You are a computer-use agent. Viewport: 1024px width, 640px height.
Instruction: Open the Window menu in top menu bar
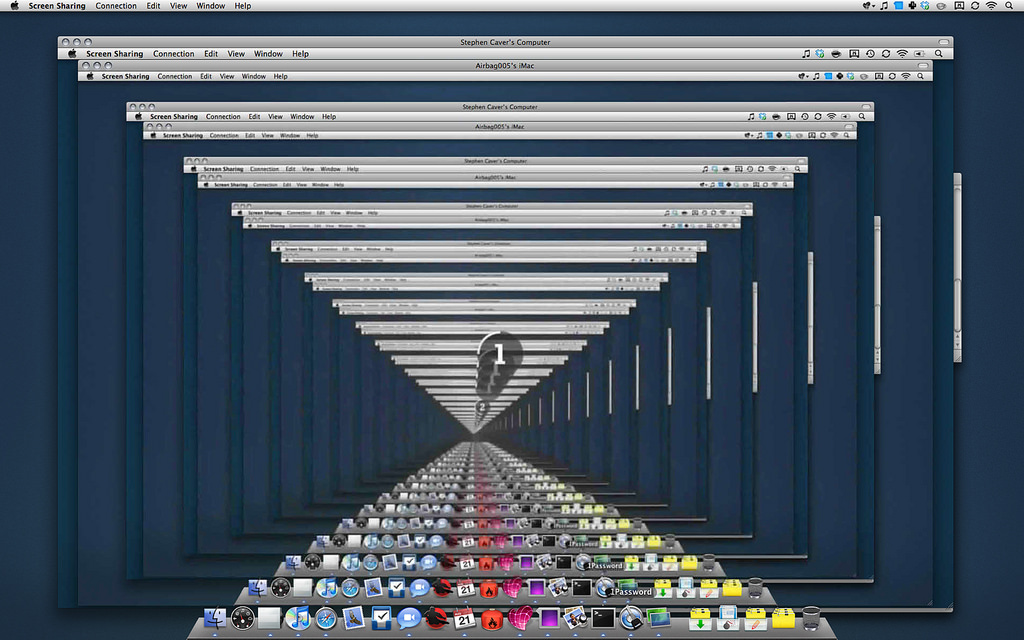pyautogui.click(x=211, y=6)
